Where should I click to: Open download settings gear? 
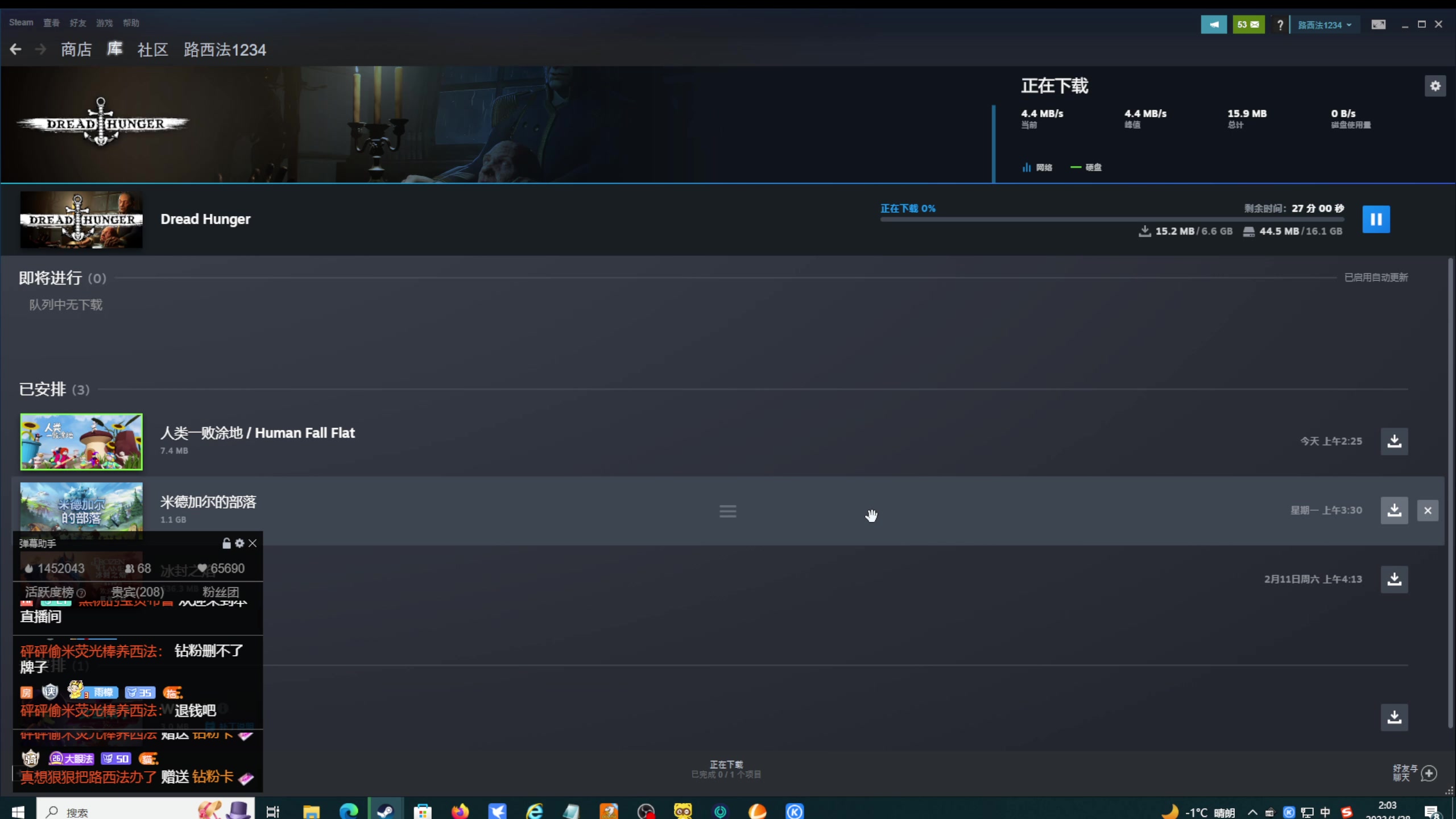click(x=1435, y=86)
